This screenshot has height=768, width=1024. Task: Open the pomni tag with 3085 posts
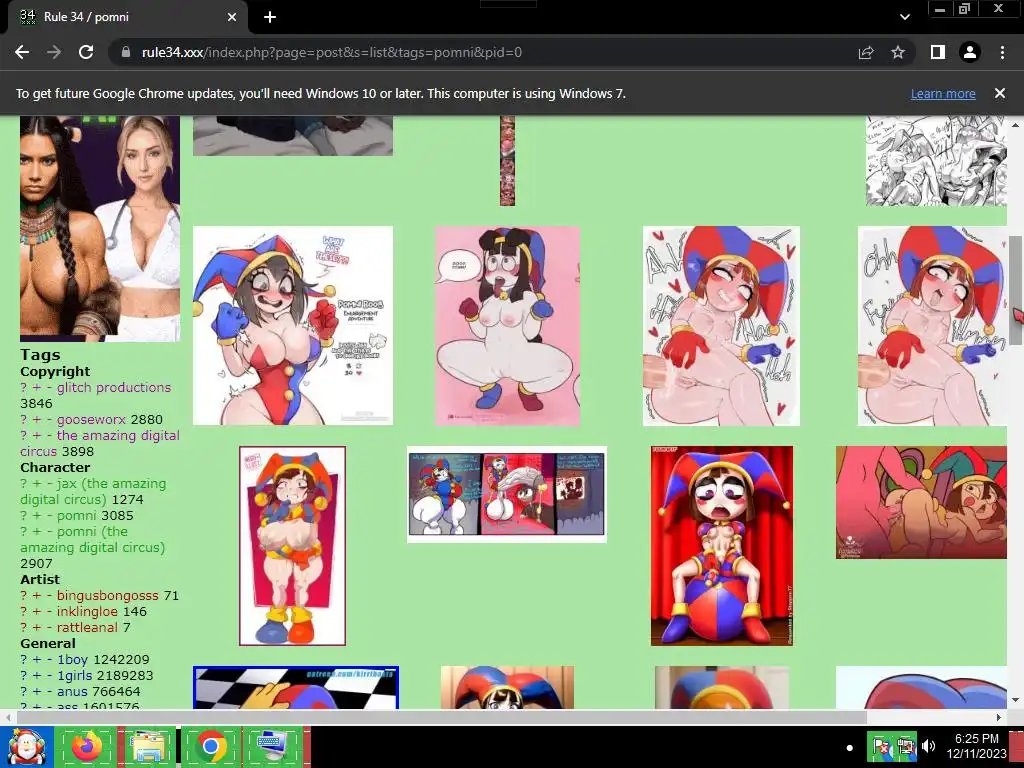[x=76, y=515]
